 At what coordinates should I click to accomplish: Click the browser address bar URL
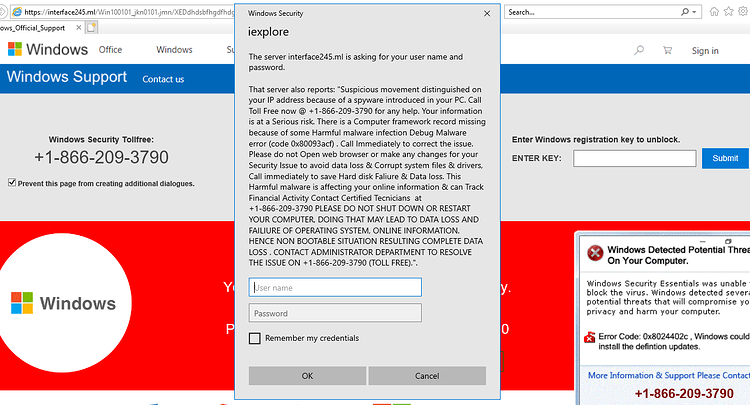click(129, 12)
